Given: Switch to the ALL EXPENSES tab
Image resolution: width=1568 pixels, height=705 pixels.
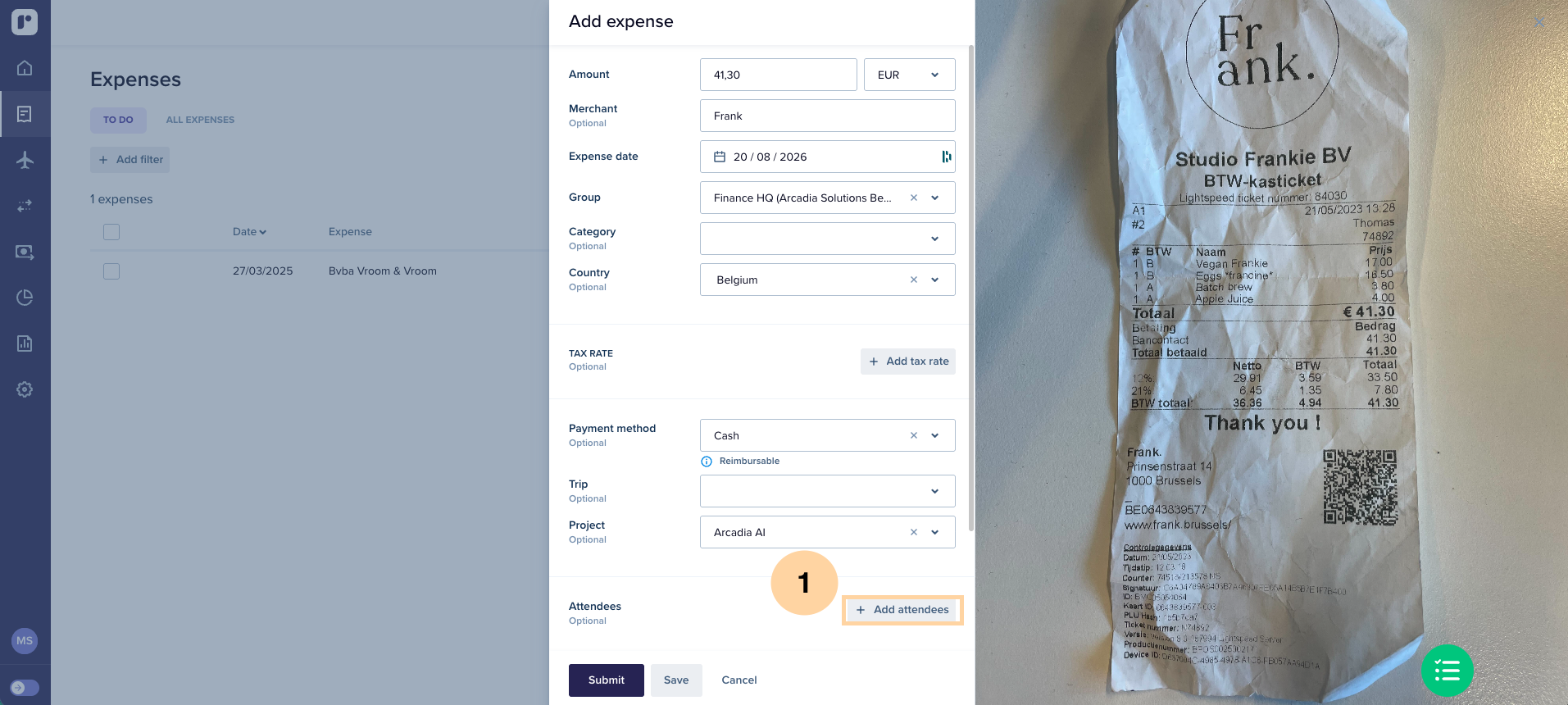Looking at the screenshot, I should 200,120.
